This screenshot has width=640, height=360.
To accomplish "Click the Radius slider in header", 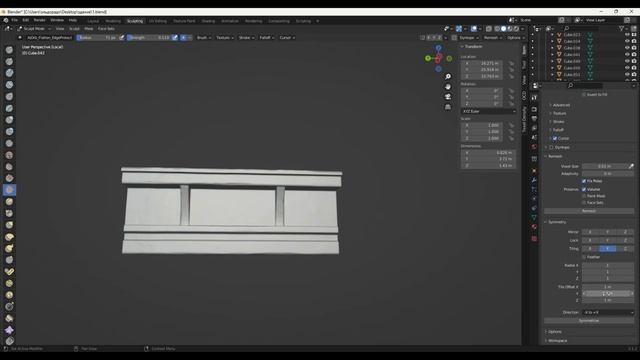I will 97,38.
